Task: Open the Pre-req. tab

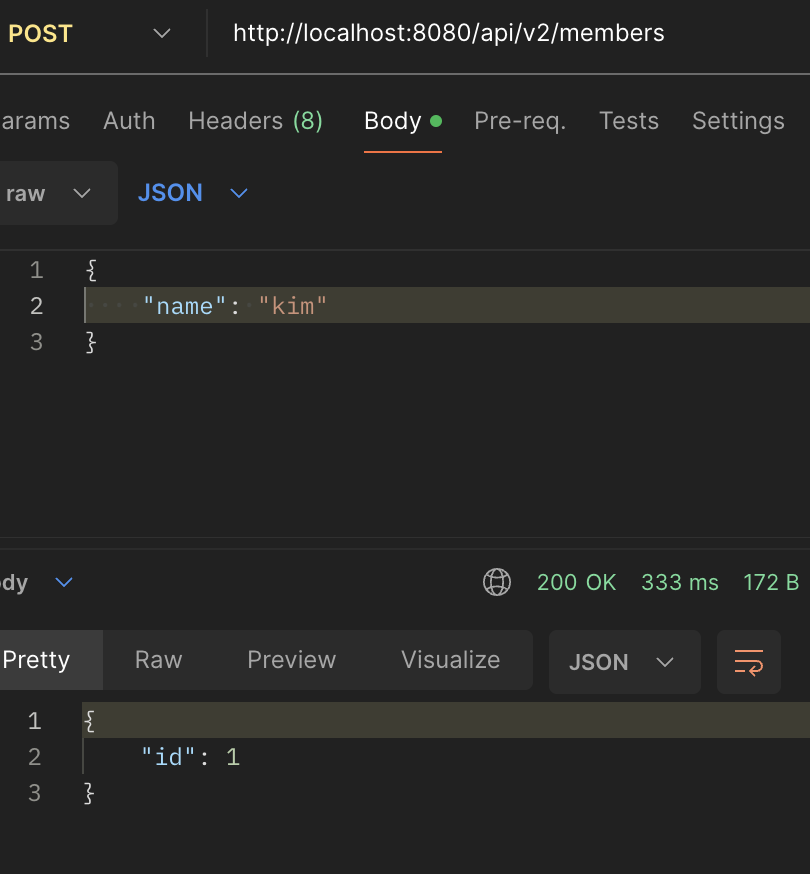Action: [520, 121]
